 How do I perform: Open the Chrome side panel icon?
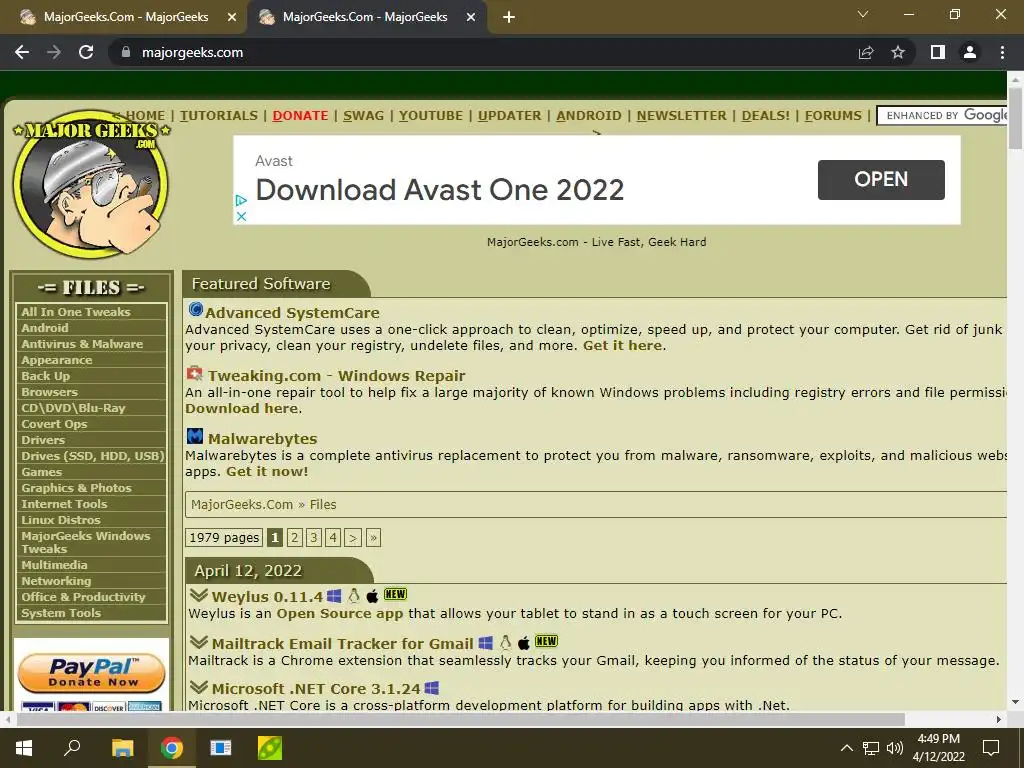coord(938,52)
